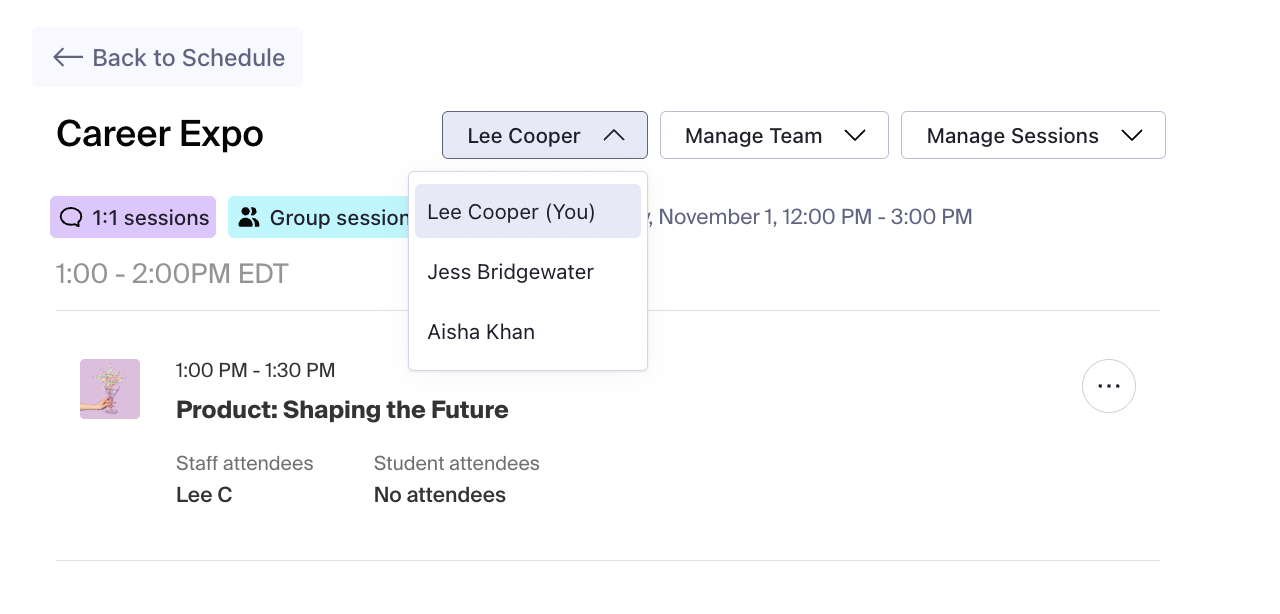Click the Manage Sessions chevron-down arrow
This screenshot has height=614, width=1280.
(1131, 135)
